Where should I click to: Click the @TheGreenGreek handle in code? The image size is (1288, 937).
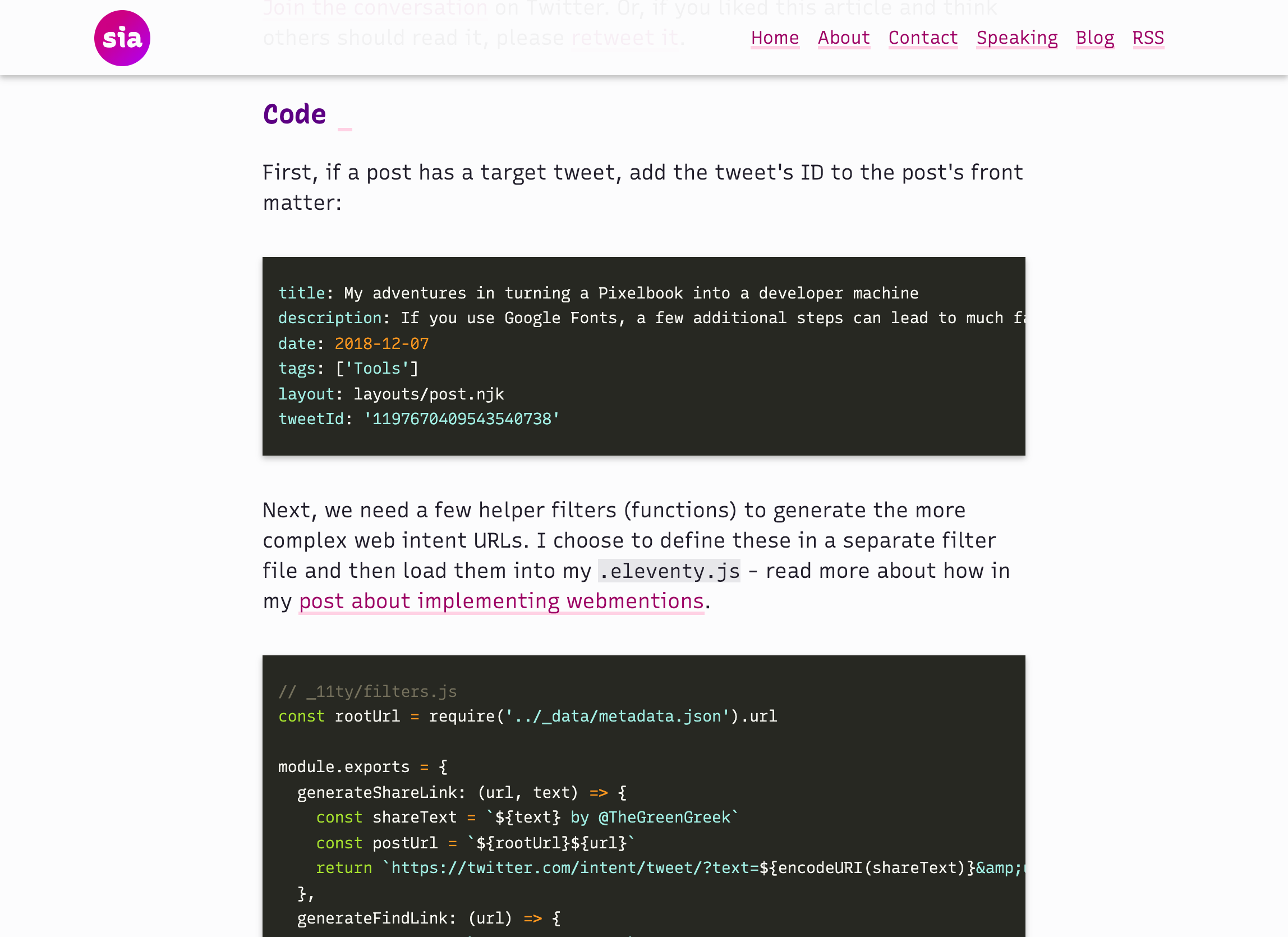click(x=664, y=817)
